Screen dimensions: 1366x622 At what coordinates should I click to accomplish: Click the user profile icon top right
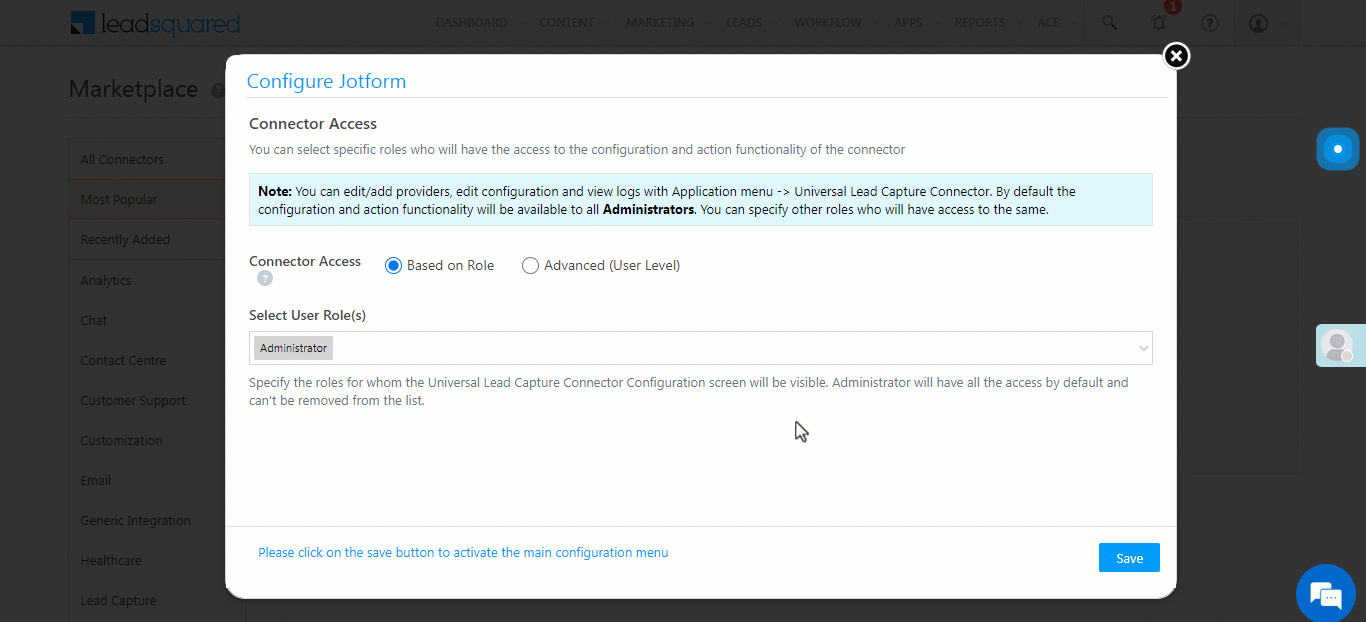pos(1258,22)
